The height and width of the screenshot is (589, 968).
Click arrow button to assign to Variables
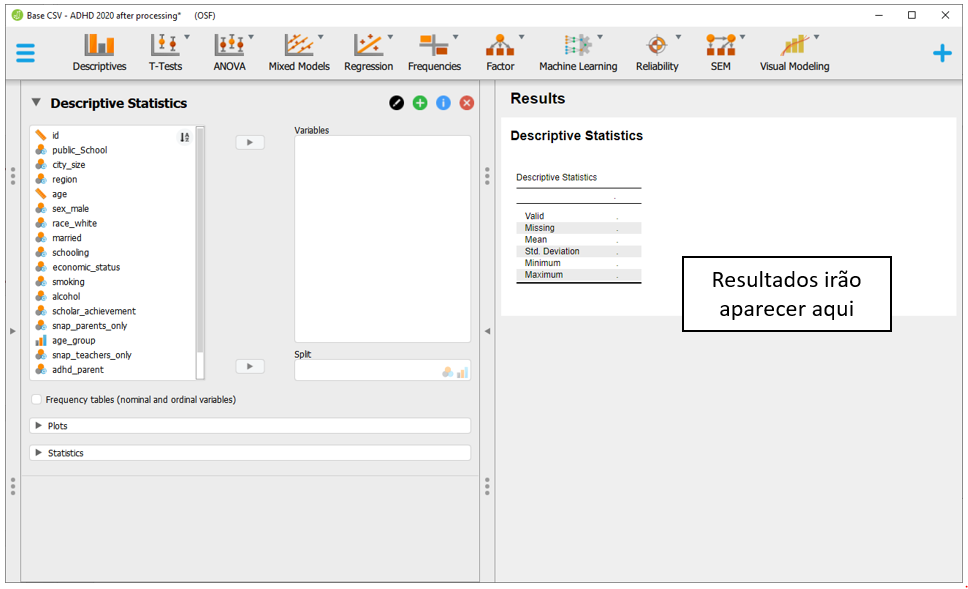250,143
